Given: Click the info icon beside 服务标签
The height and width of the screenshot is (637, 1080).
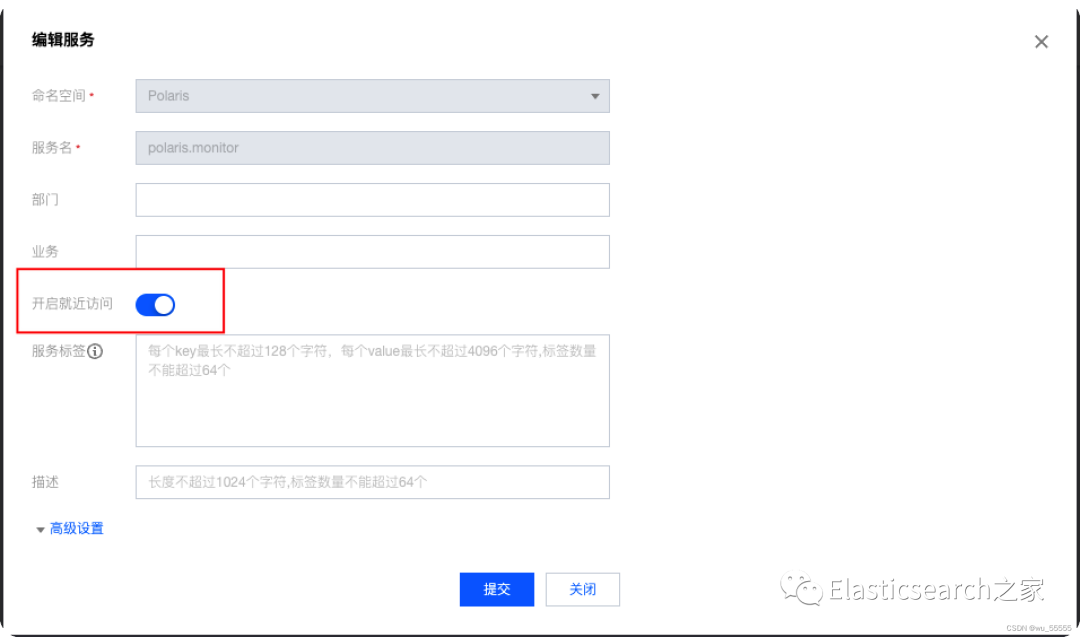Looking at the screenshot, I should (95, 351).
